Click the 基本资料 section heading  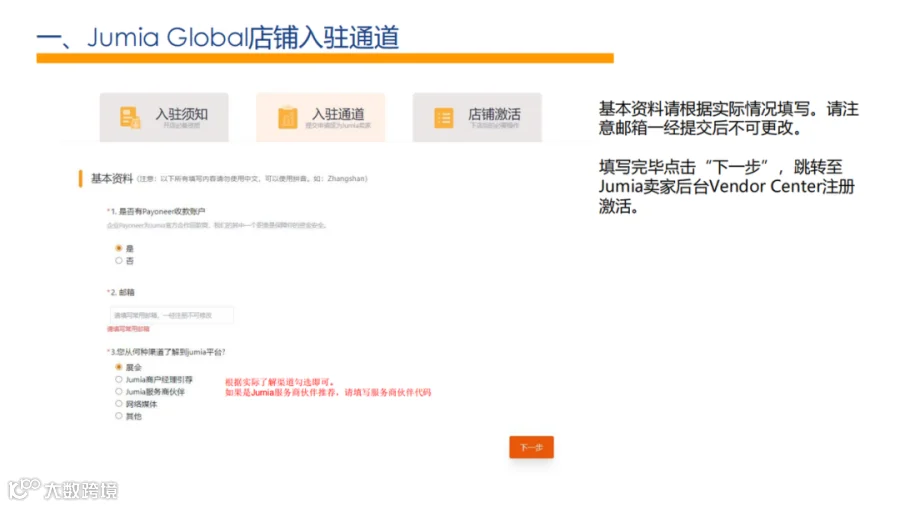point(112,179)
